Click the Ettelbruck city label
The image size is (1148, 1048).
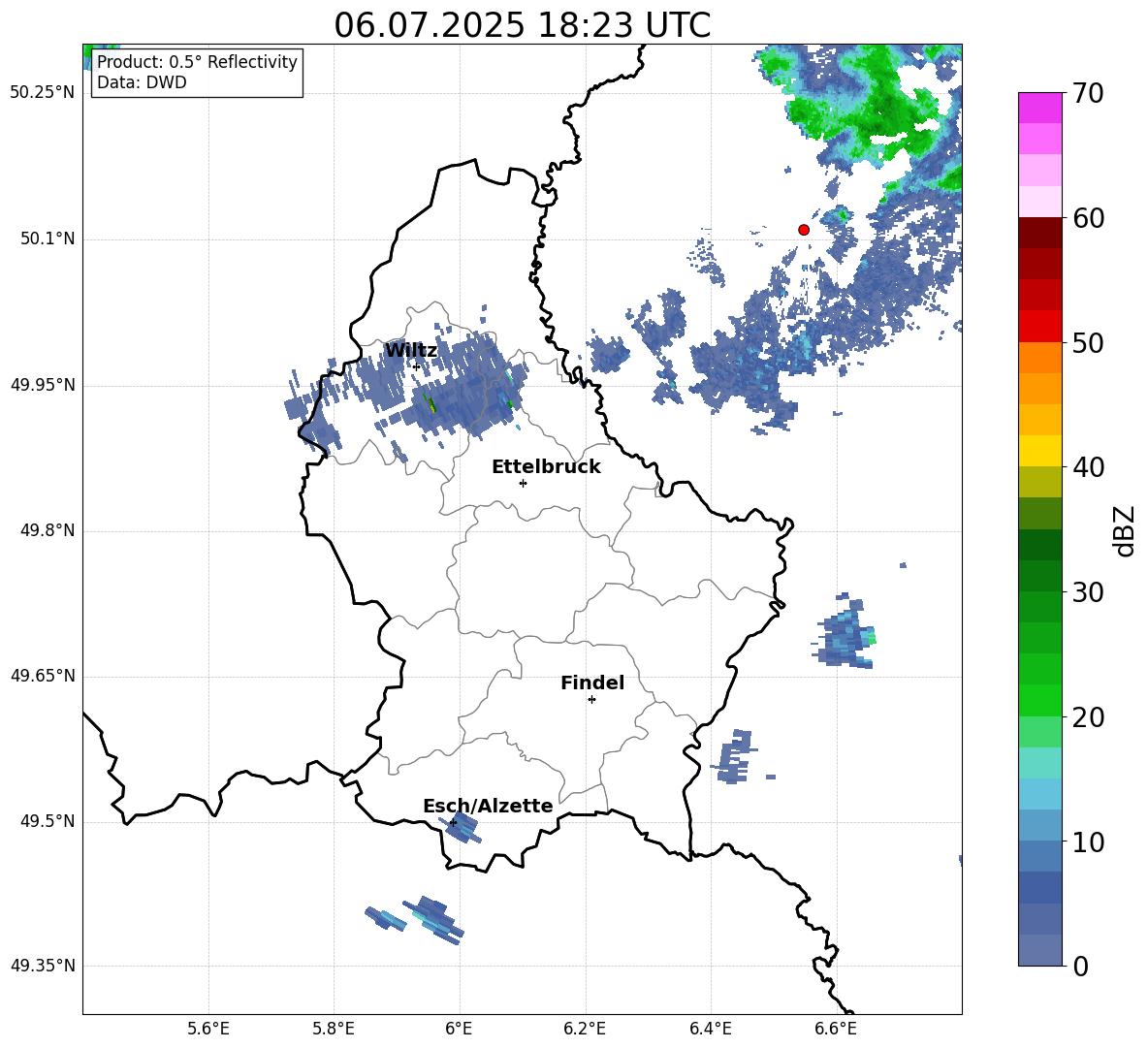pyautogui.click(x=546, y=467)
